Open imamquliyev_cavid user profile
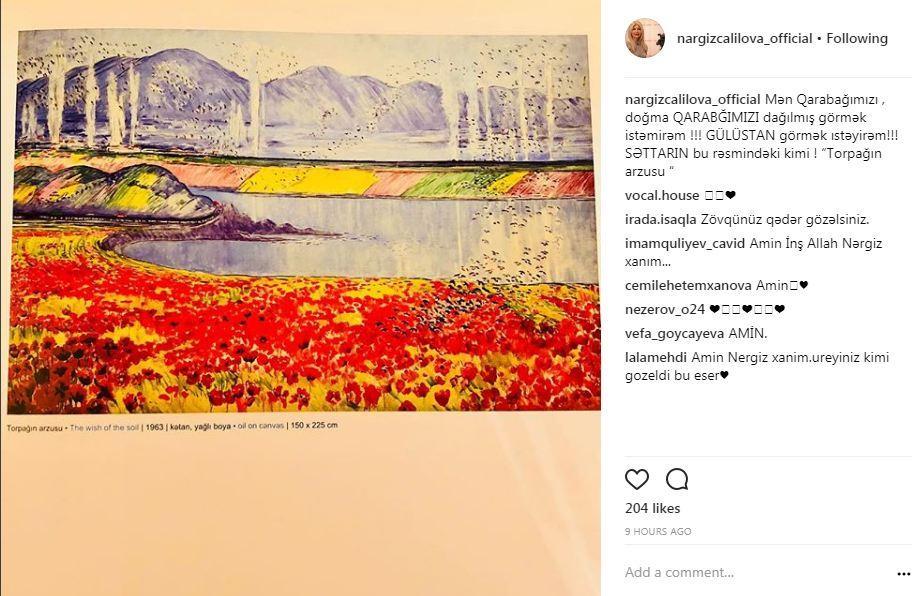The height and width of the screenshot is (596, 924). (x=685, y=243)
